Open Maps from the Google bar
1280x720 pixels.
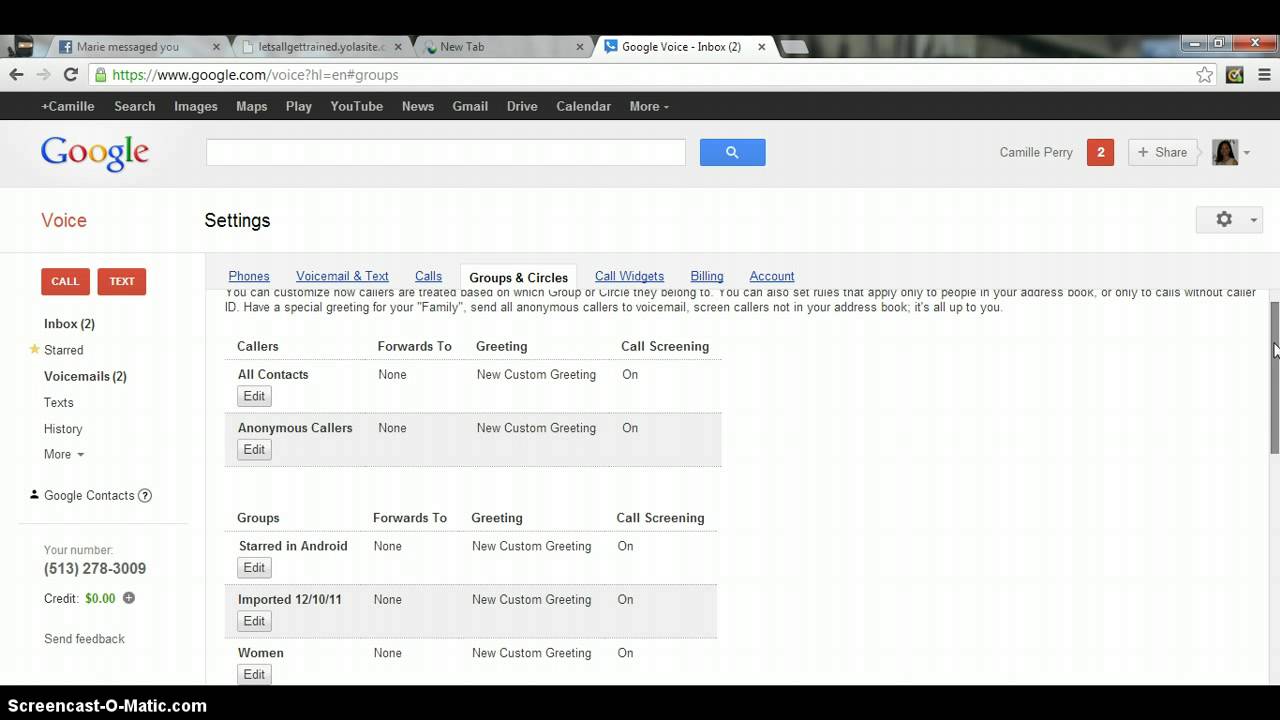coord(251,106)
